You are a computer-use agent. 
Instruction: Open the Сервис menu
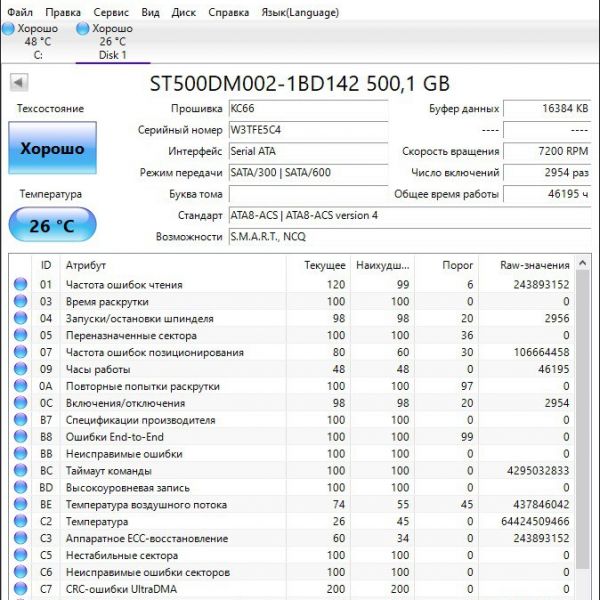[111, 12]
